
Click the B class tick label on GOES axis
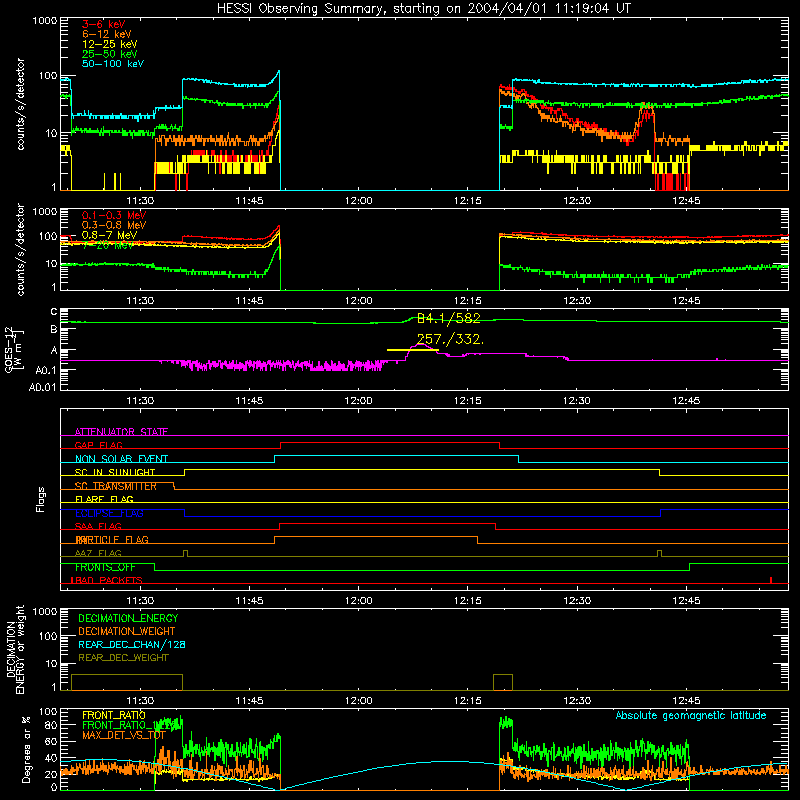pos(54,330)
